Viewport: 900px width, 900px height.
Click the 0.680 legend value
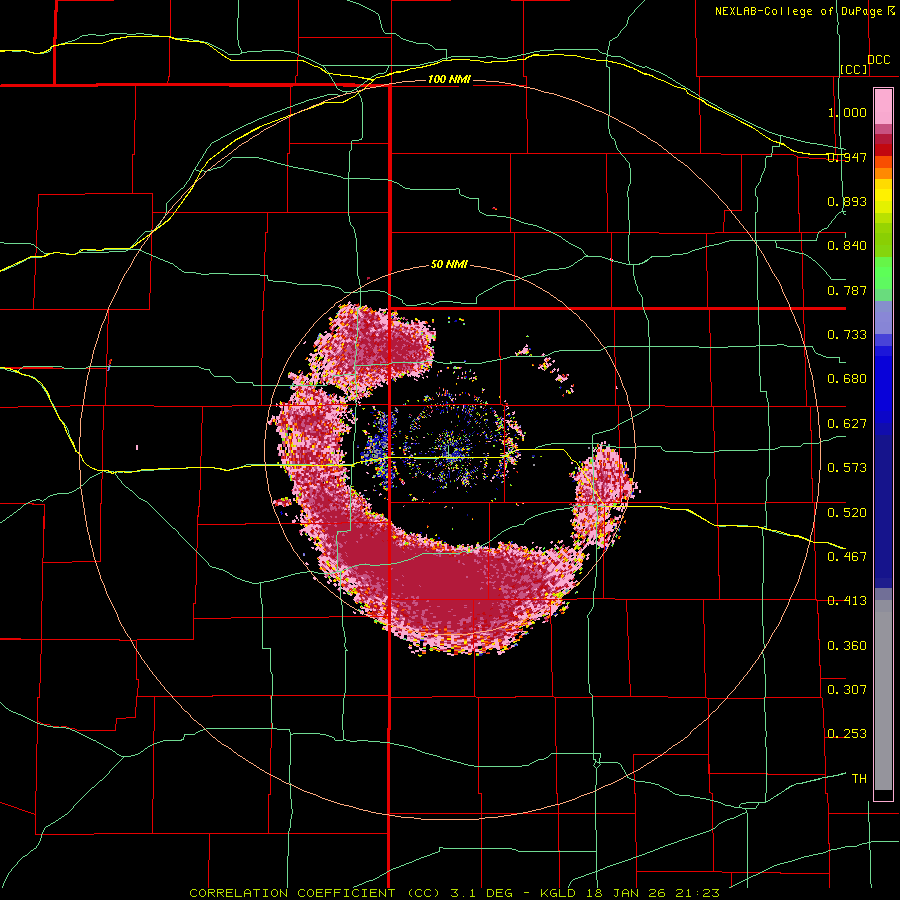pos(847,379)
